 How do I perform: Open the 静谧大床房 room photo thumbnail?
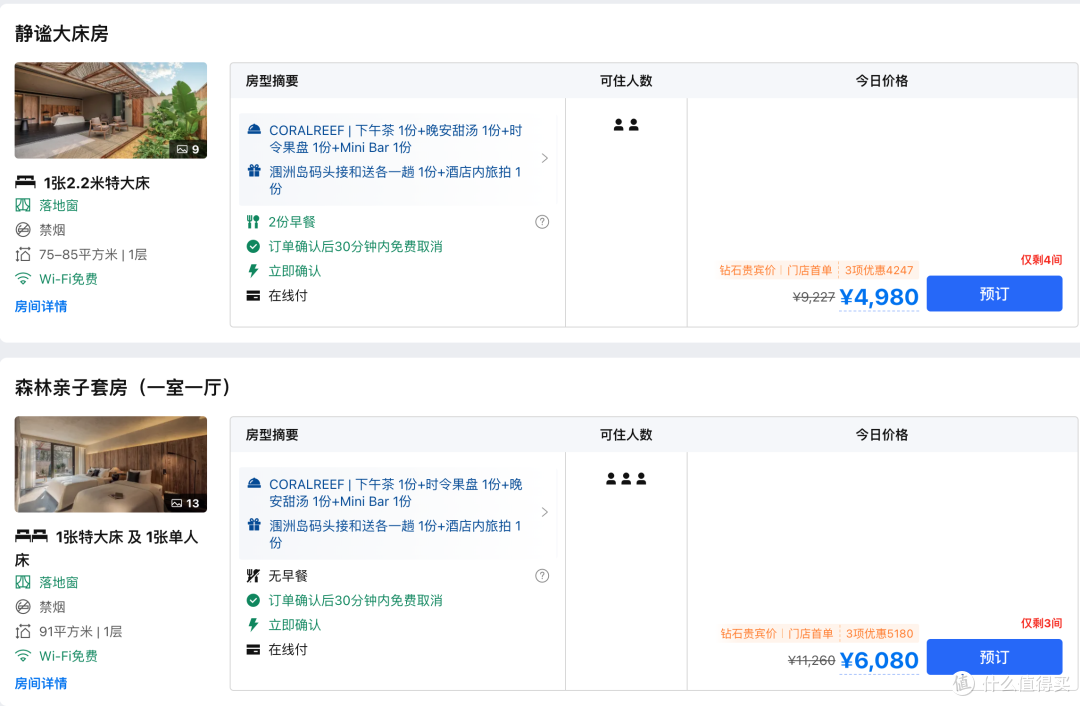(111, 110)
